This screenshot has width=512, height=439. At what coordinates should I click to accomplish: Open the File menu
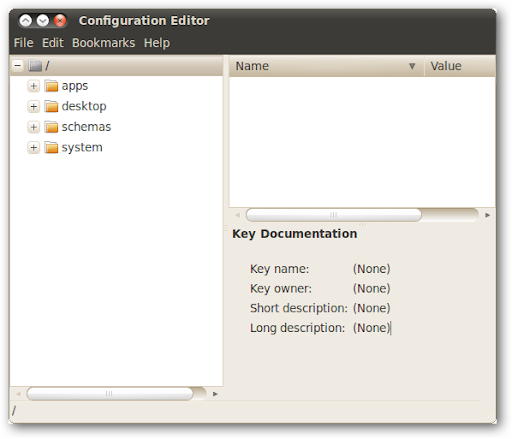(24, 43)
